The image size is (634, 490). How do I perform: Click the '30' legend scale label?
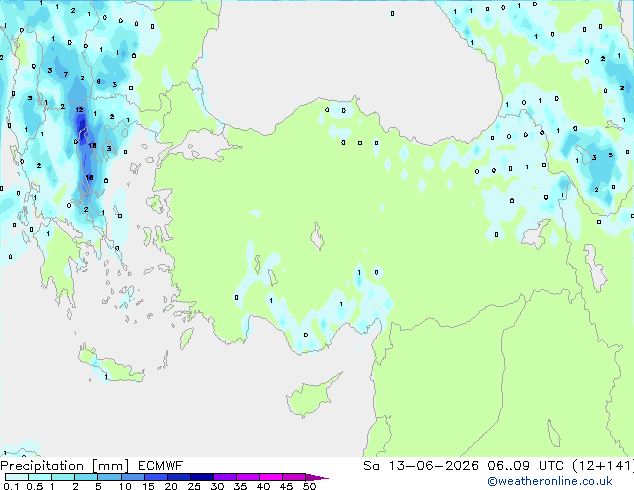tap(217, 486)
